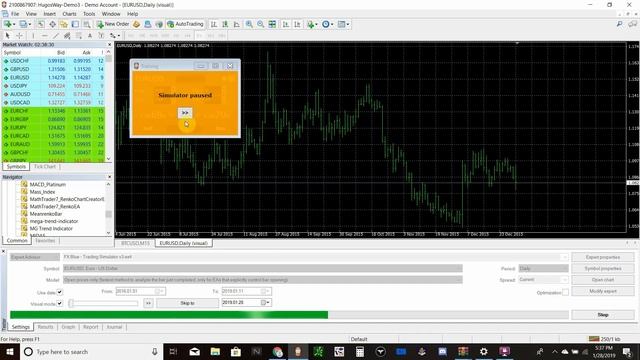Viewport: 640px width, 360px height.
Task: Toggle the Navigator panel star-folder icon
Action: pyautogui.click(x=64, y=24)
